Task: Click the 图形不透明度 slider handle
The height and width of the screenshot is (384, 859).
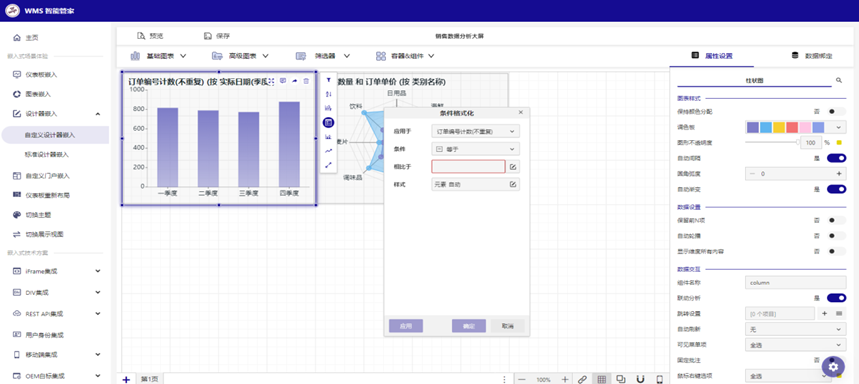Action: point(799,142)
